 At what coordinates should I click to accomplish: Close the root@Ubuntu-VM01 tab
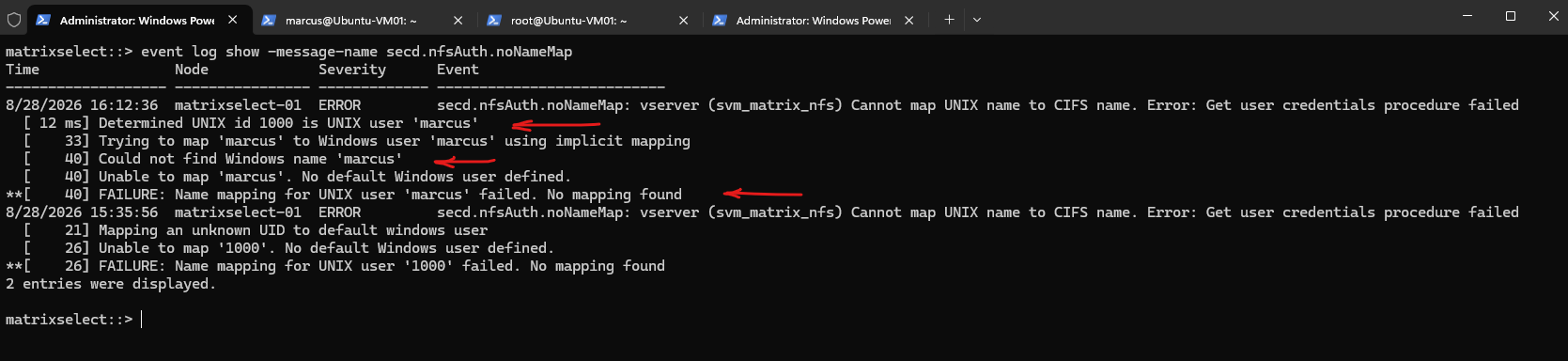click(683, 20)
